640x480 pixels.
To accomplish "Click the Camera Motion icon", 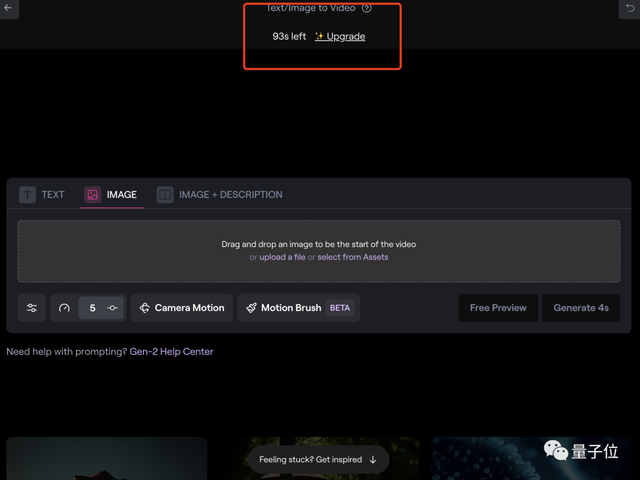I will [144, 308].
